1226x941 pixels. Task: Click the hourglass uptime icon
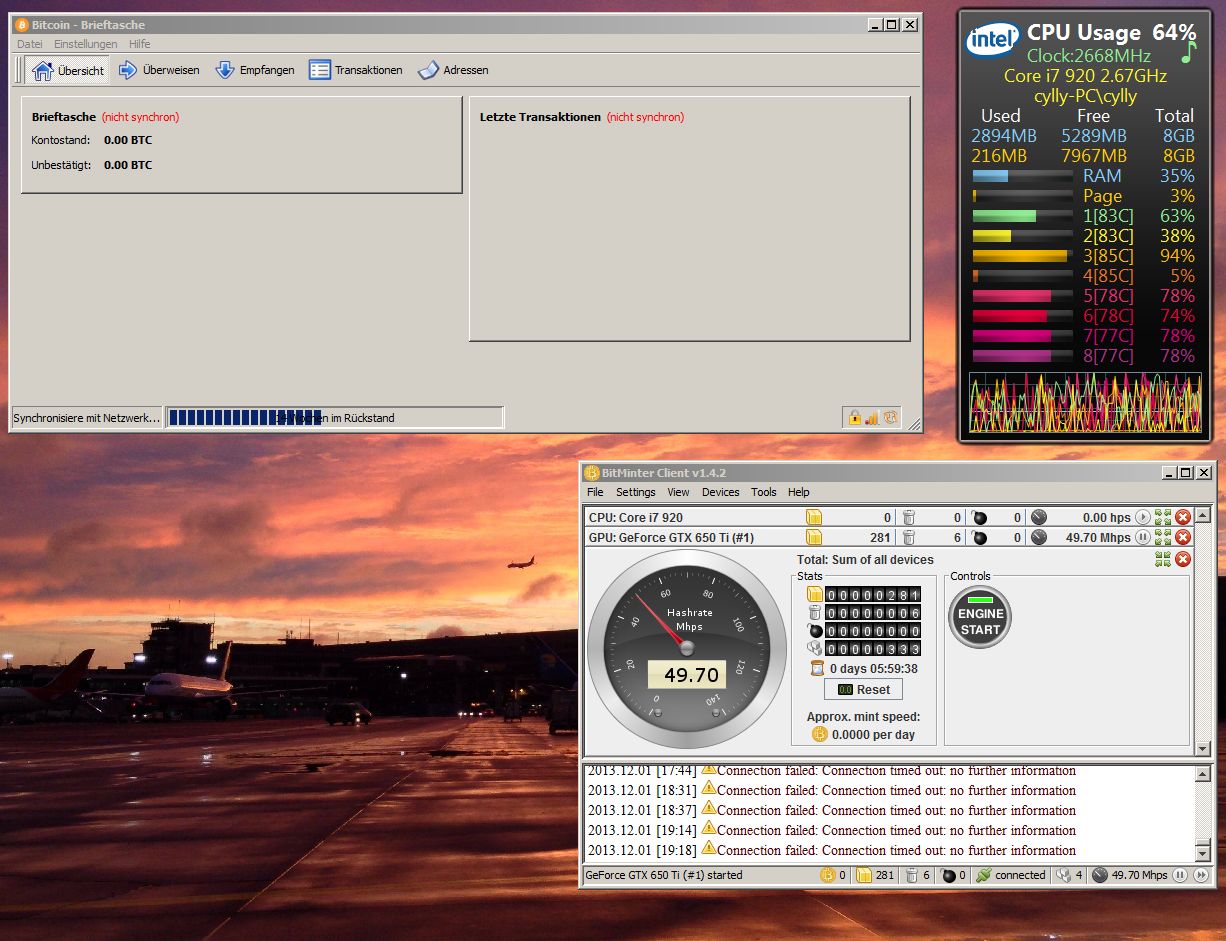tap(817, 668)
